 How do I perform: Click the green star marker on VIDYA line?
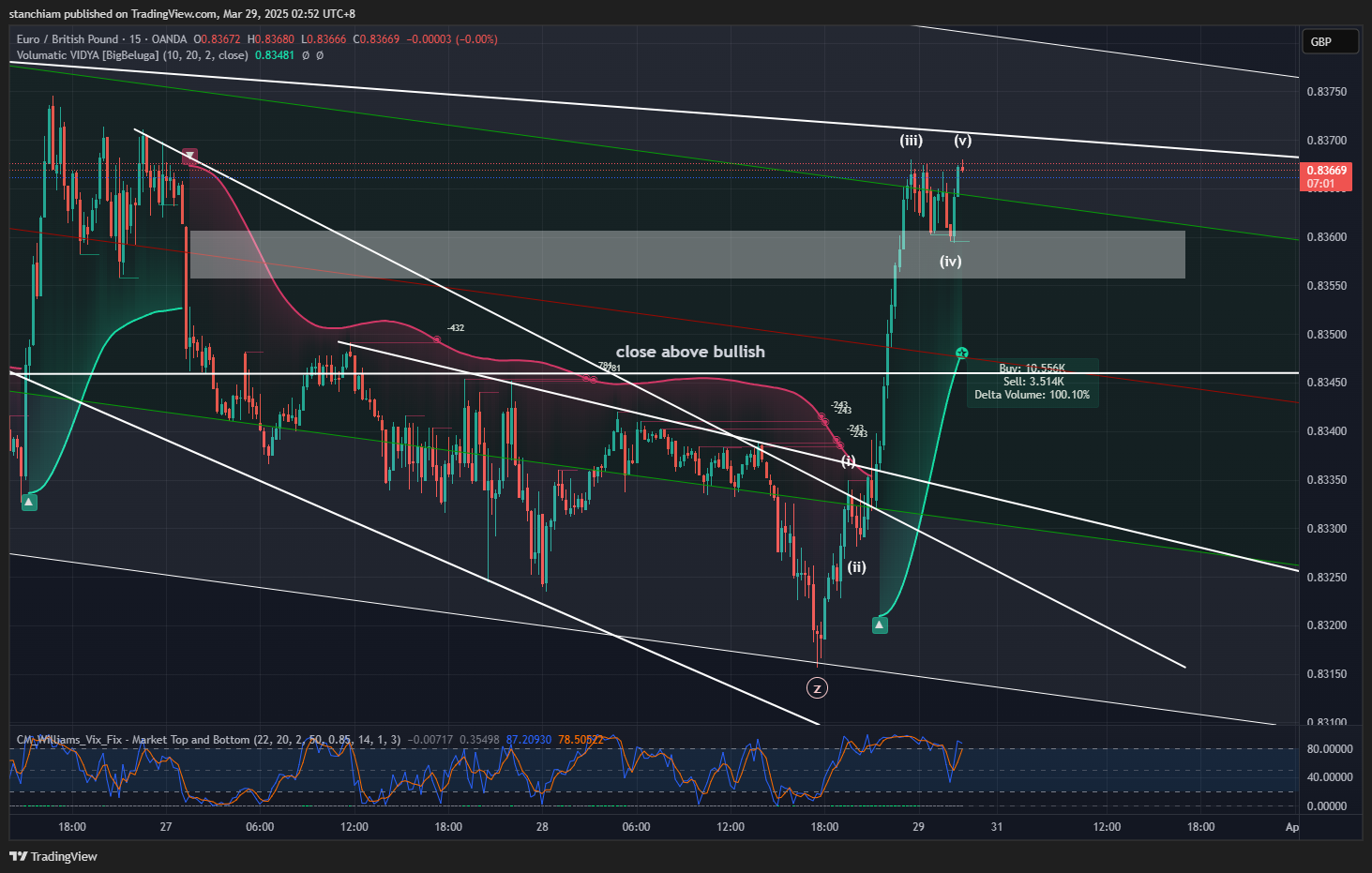tap(962, 353)
